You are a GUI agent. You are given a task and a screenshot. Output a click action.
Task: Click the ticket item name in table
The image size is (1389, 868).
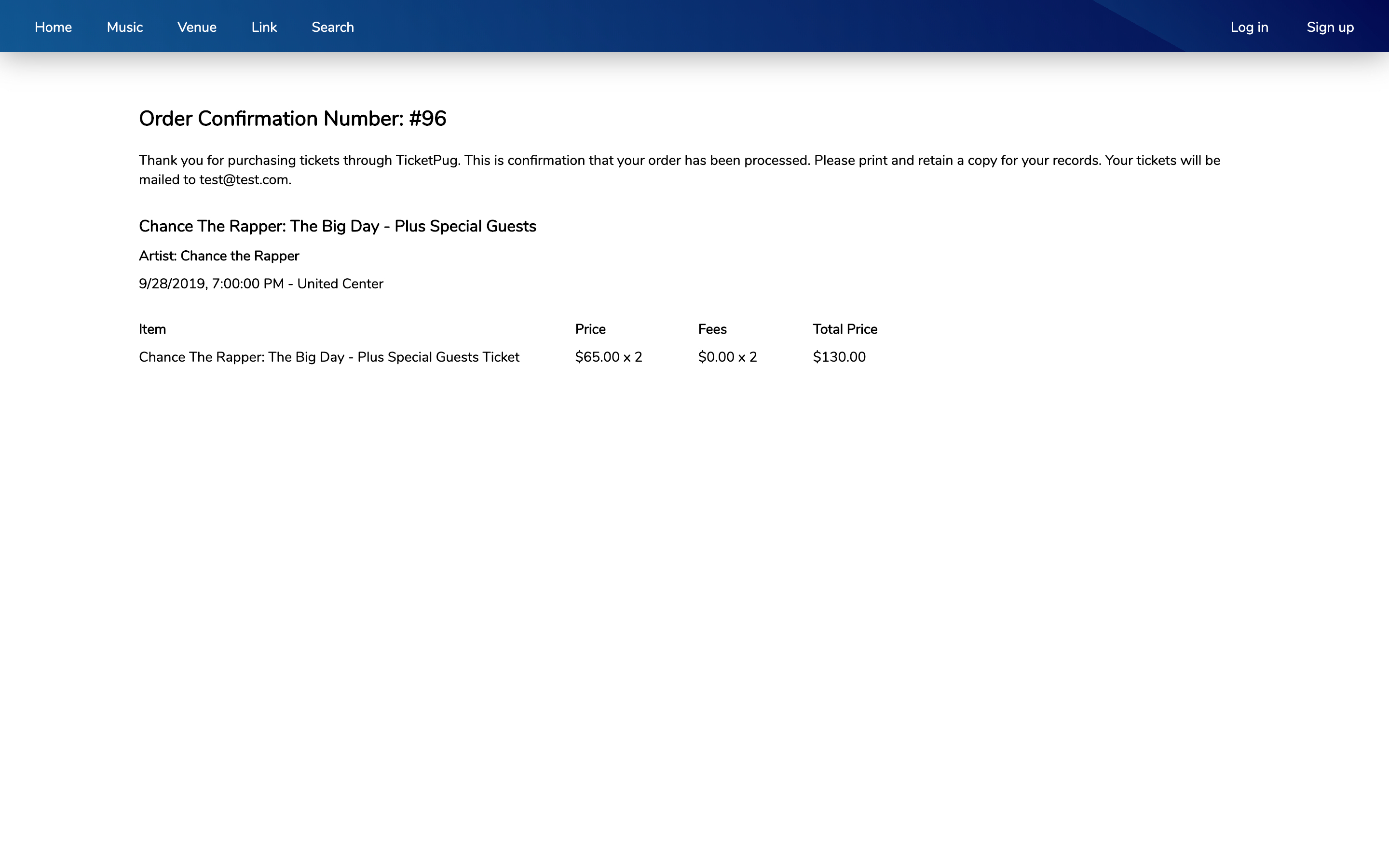point(329,357)
